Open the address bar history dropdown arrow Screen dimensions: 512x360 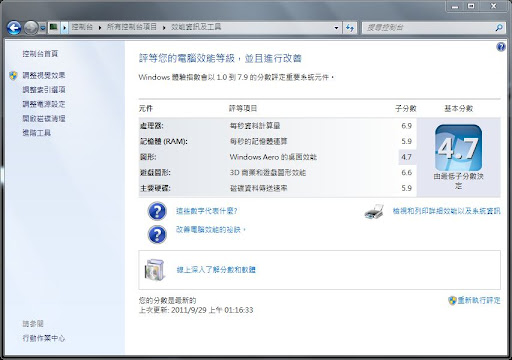point(336,28)
